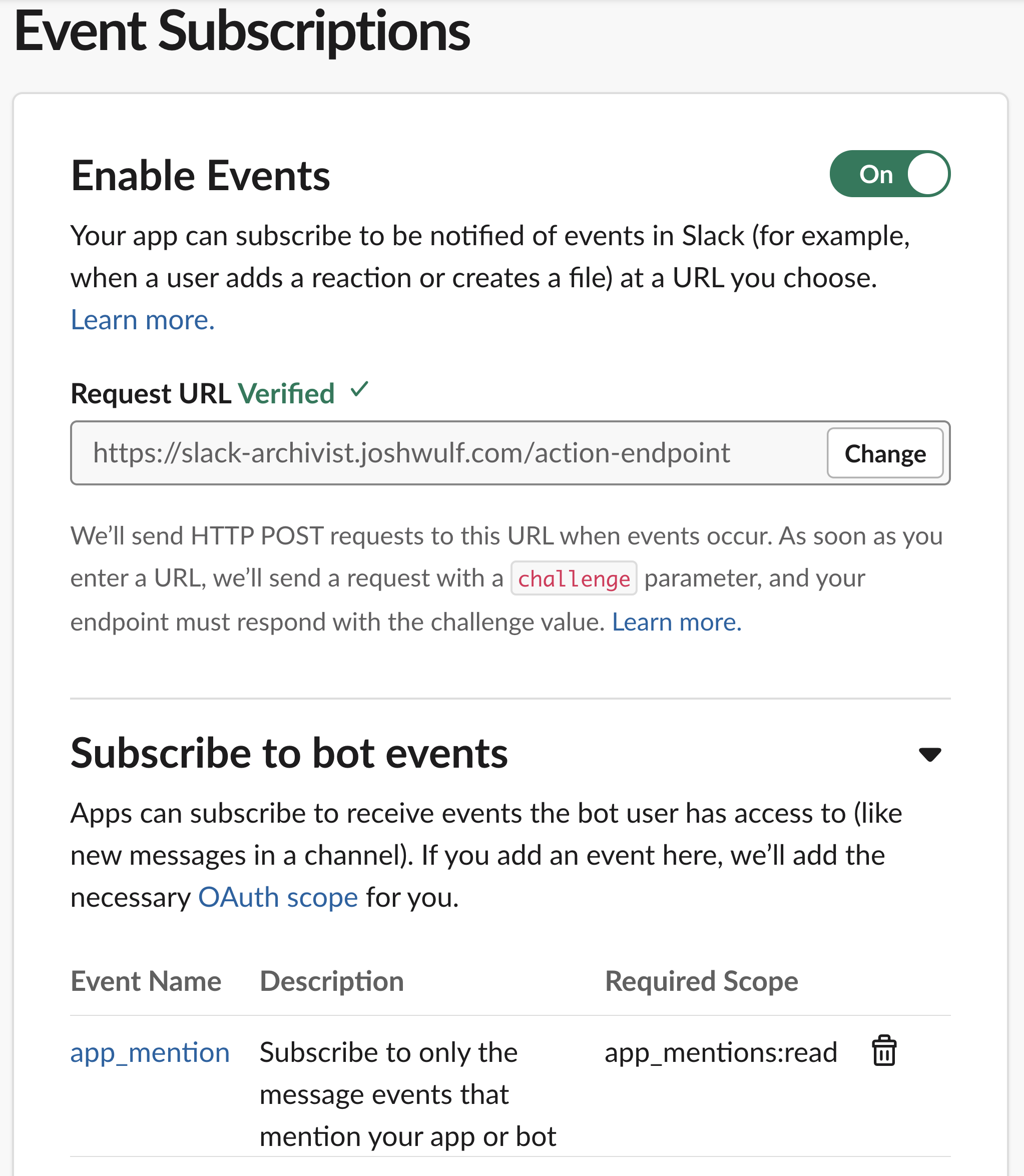The height and width of the screenshot is (1176, 1024).
Task: Click the Description column header
Action: 331,981
